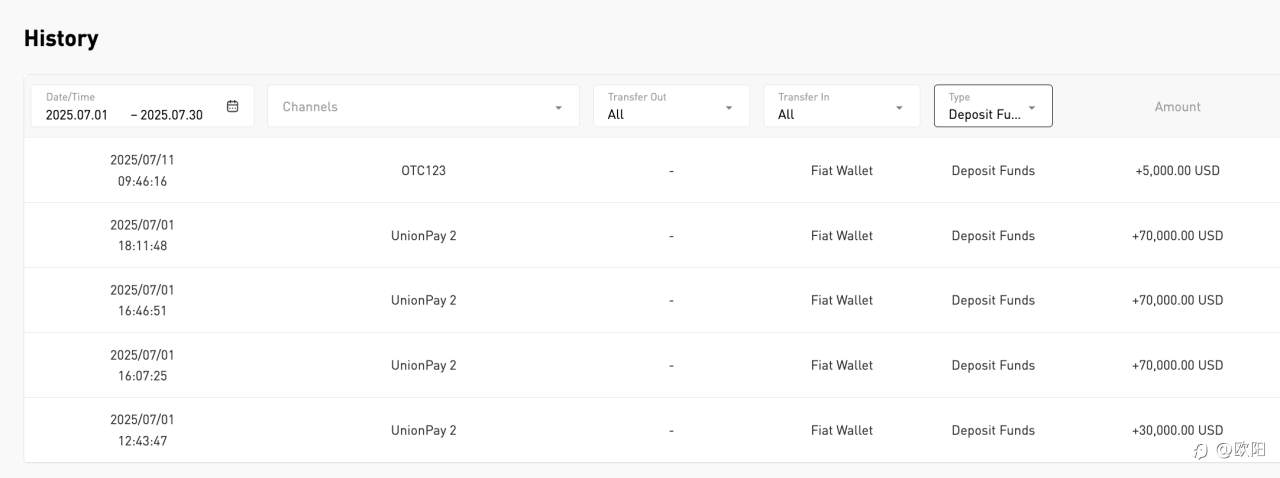Click Deposit Funds in the 12:43:47 row
The width and height of the screenshot is (1280, 478).
coord(993,430)
